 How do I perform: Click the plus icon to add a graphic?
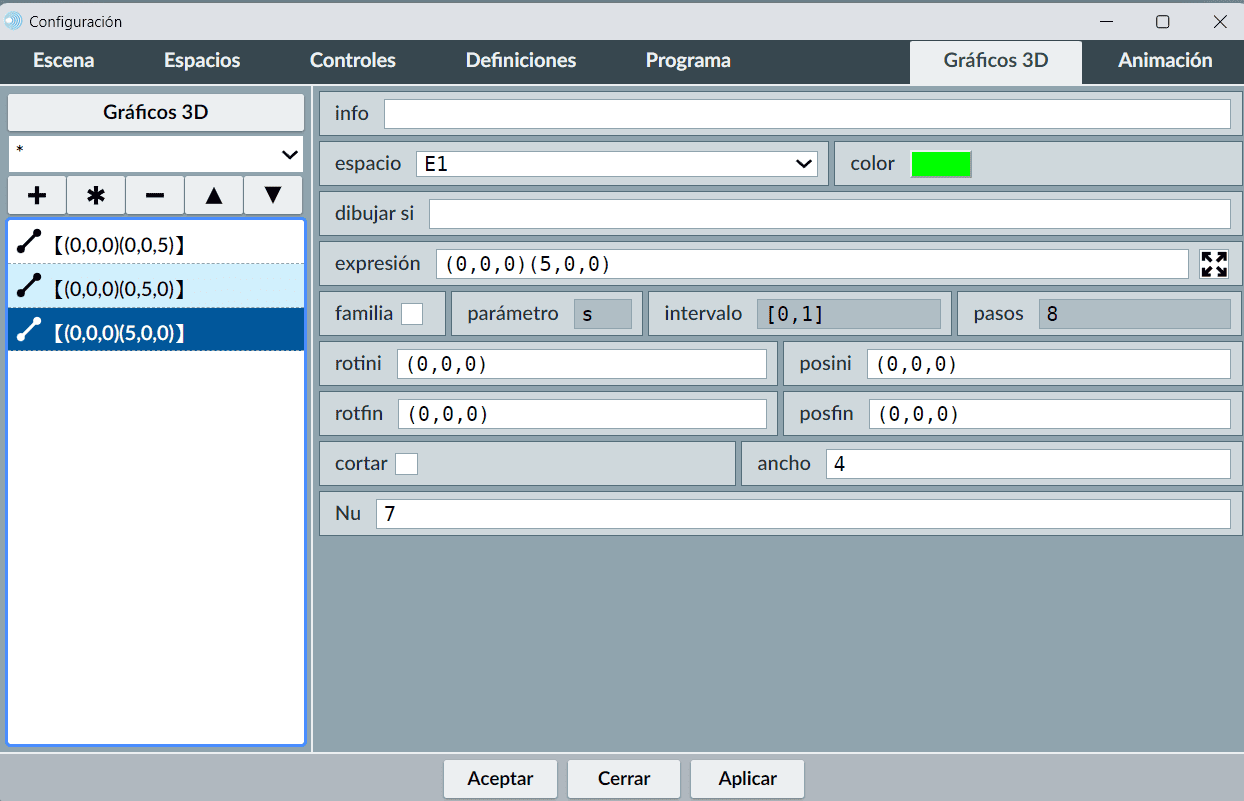pyautogui.click(x=37, y=195)
